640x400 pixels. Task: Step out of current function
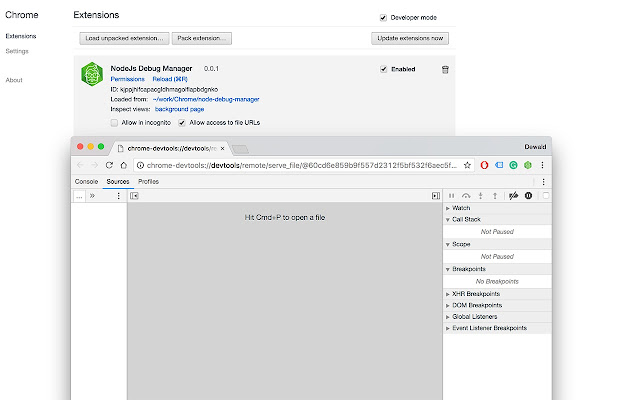[495, 196]
